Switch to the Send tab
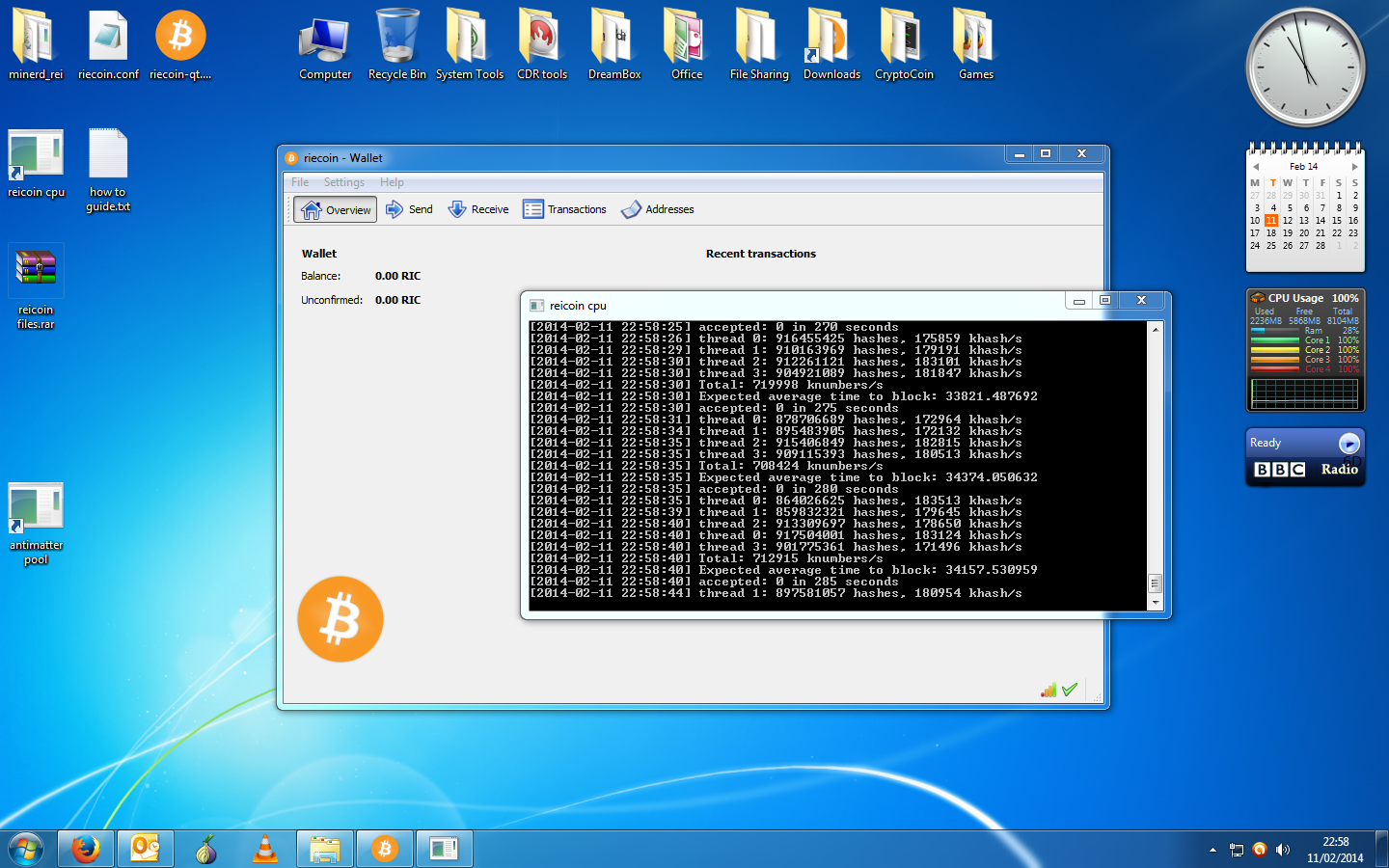 coord(409,209)
